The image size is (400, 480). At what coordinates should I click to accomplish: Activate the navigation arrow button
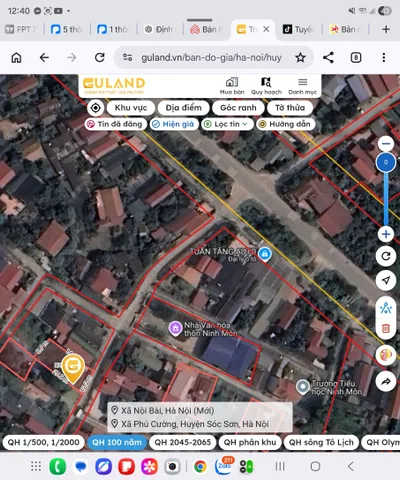coord(386,281)
